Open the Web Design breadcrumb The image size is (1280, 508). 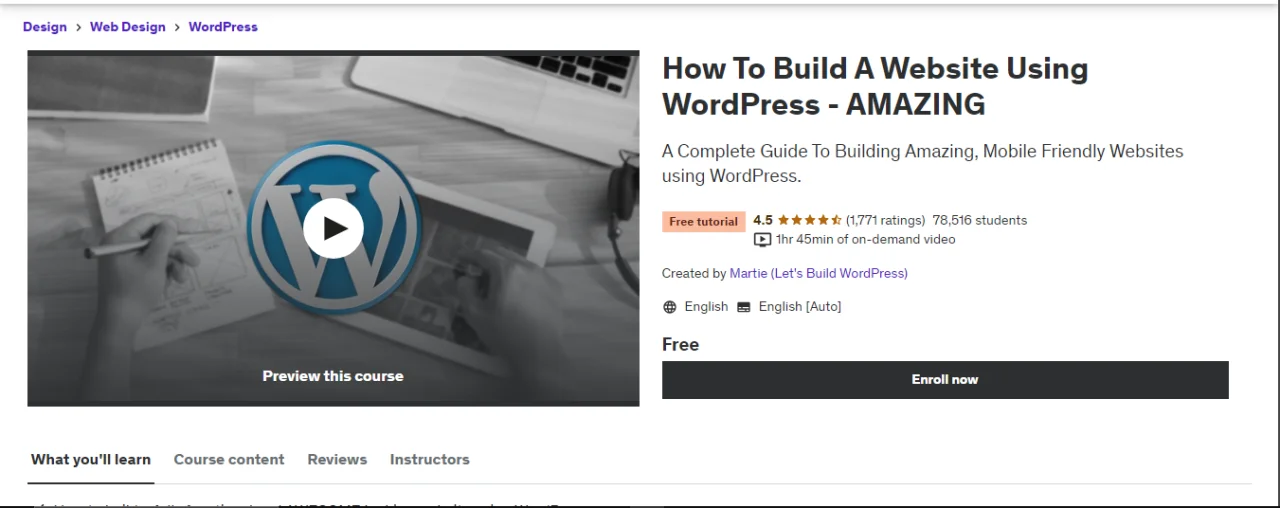pos(128,27)
